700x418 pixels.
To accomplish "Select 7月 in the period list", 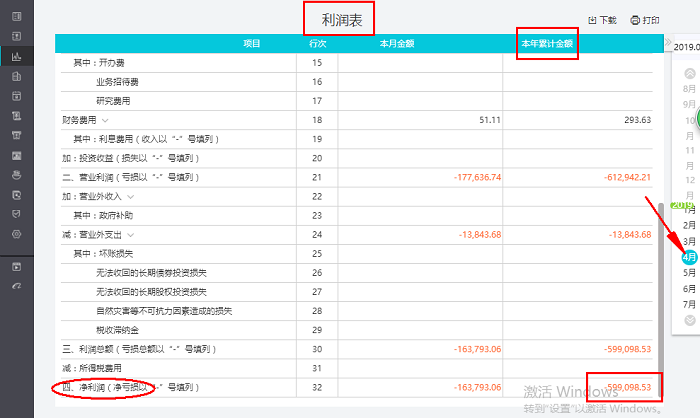I will point(689,305).
